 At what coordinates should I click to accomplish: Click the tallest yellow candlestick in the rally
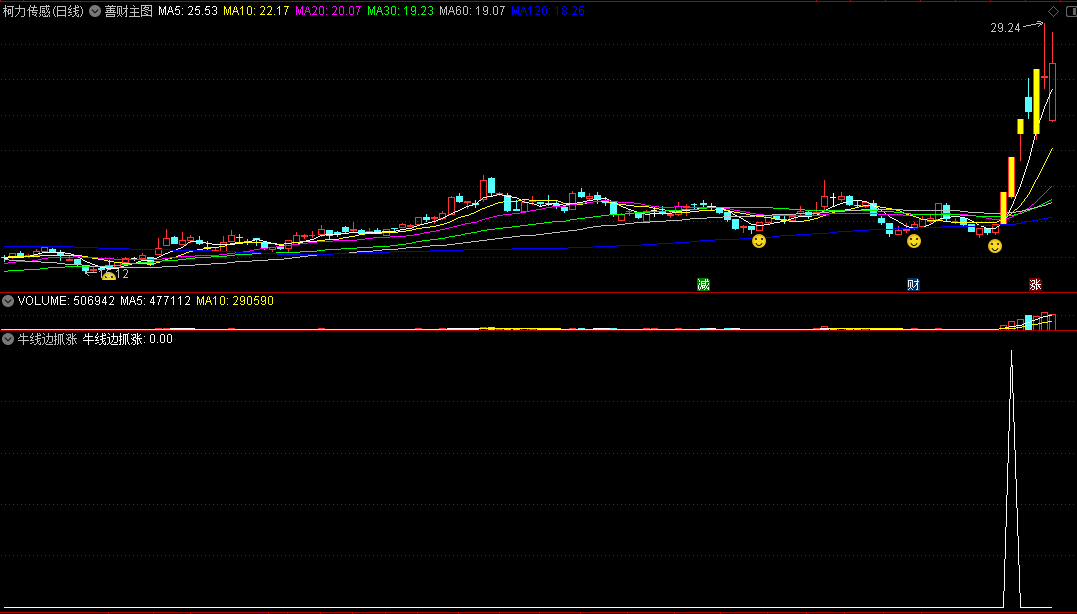[x=1036, y=102]
